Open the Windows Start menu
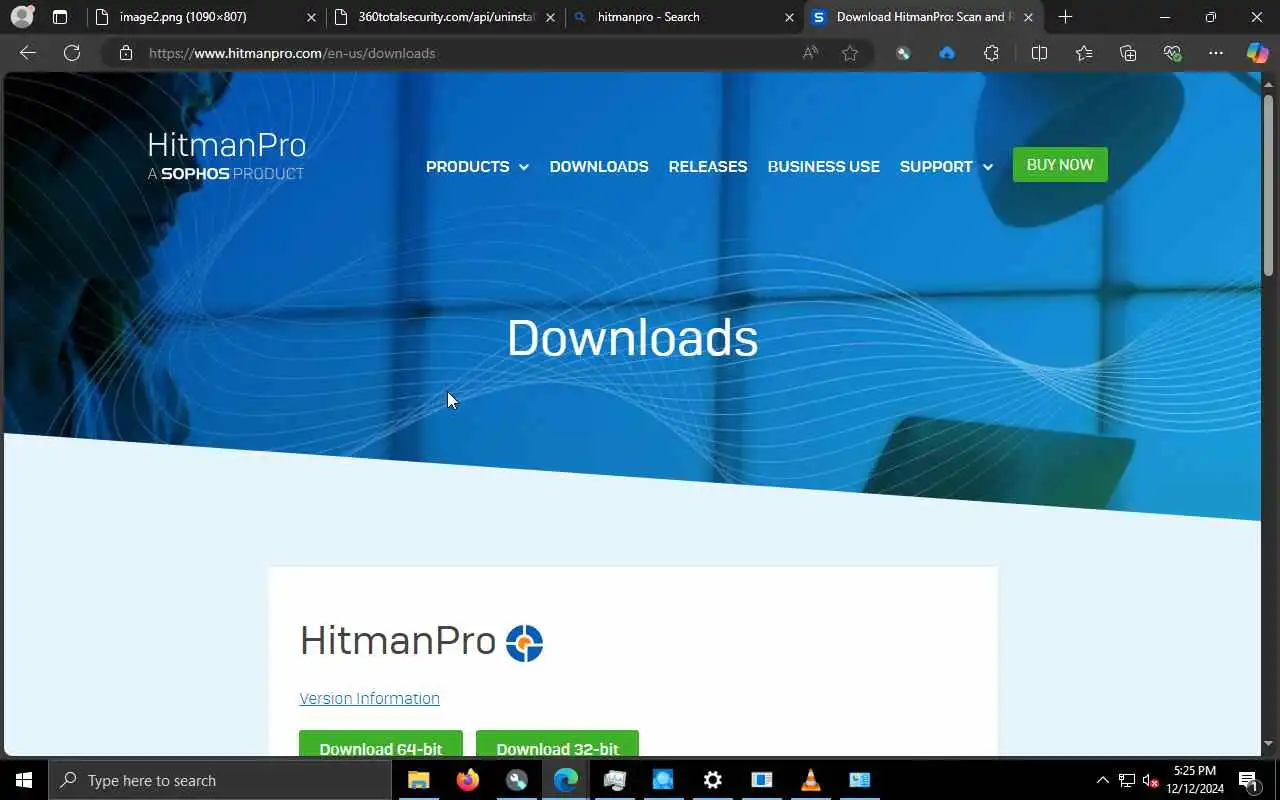The image size is (1280, 800). click(x=24, y=780)
